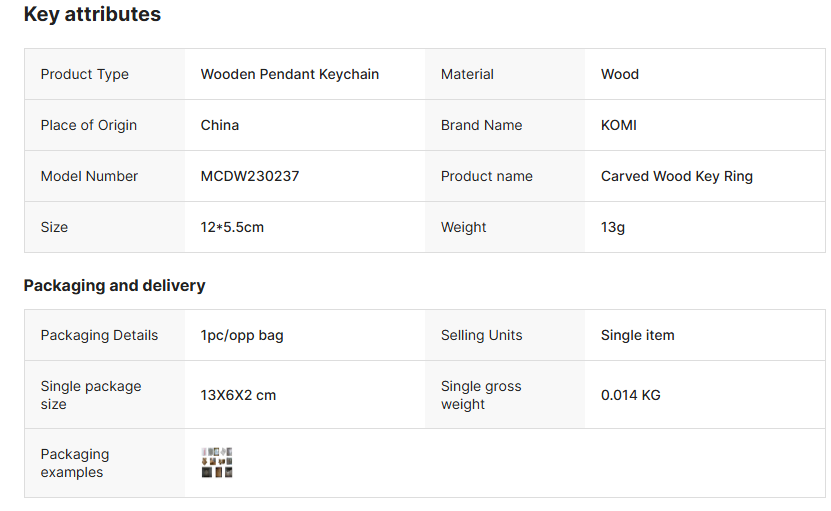Click the Product Type label
Viewport: 831px width, 511px height.
[84, 74]
